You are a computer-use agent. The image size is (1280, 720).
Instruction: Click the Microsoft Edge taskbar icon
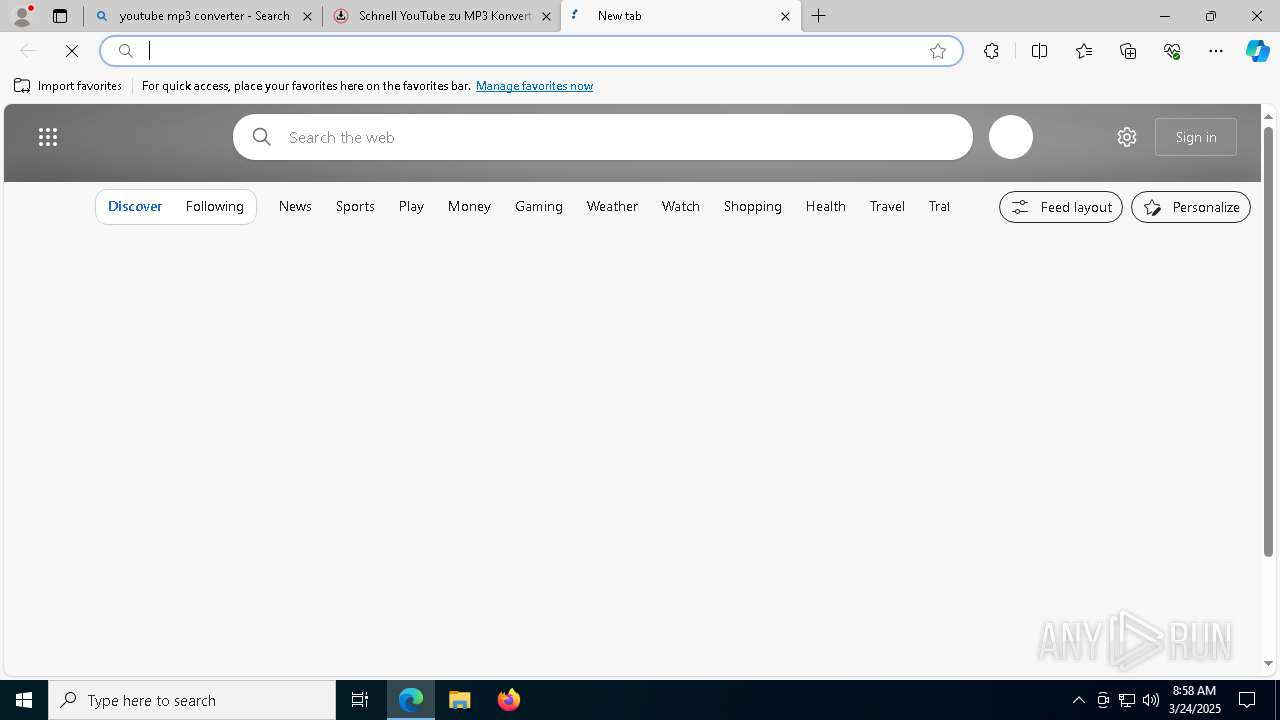point(411,700)
